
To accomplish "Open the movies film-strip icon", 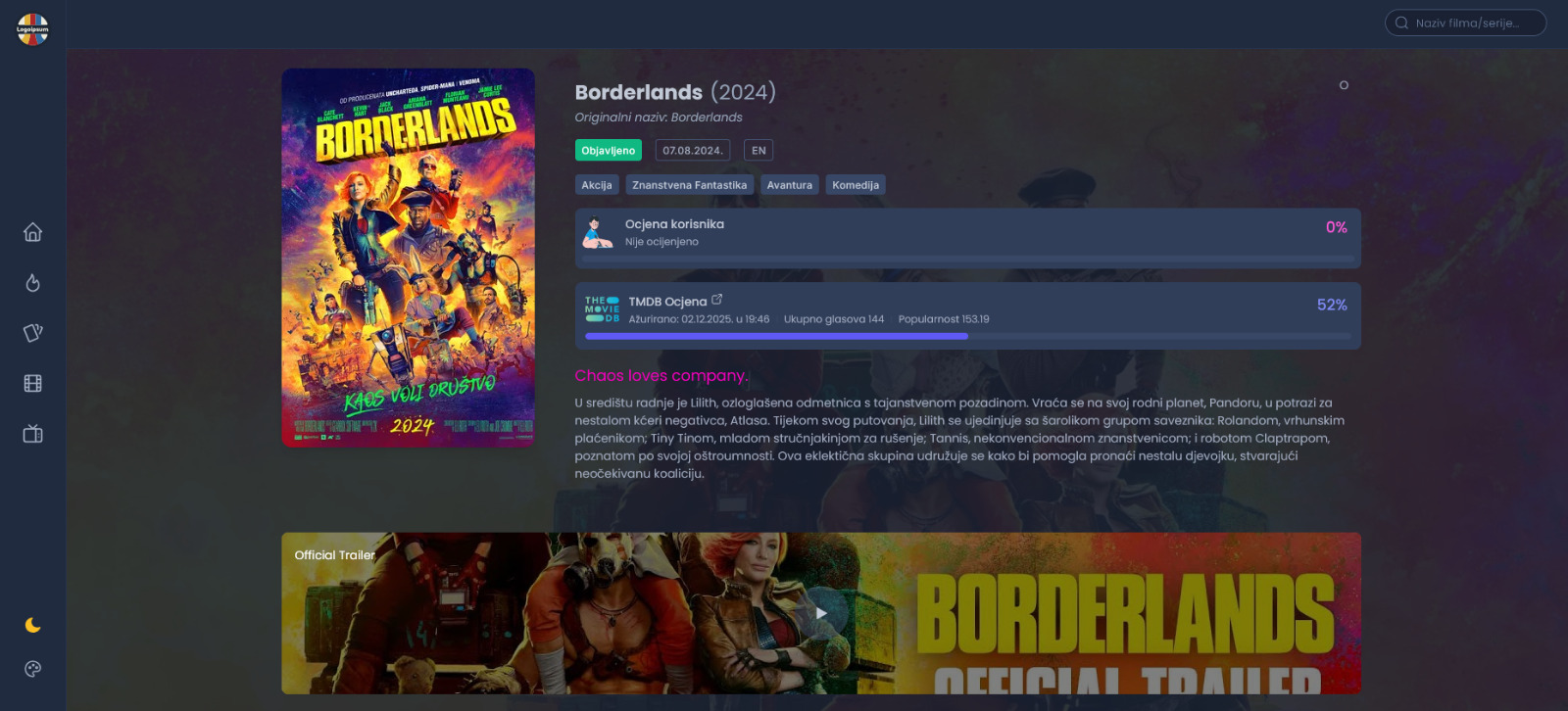I will (32, 384).
